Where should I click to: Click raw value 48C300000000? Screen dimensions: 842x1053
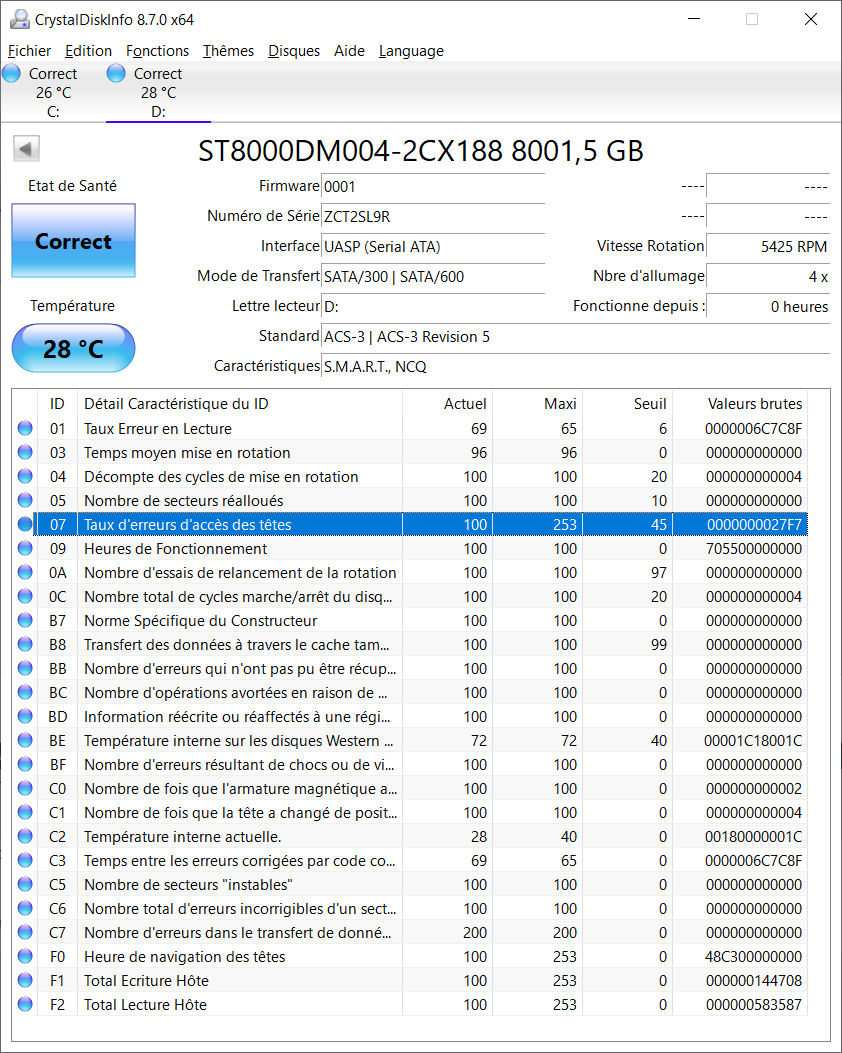[753, 956]
